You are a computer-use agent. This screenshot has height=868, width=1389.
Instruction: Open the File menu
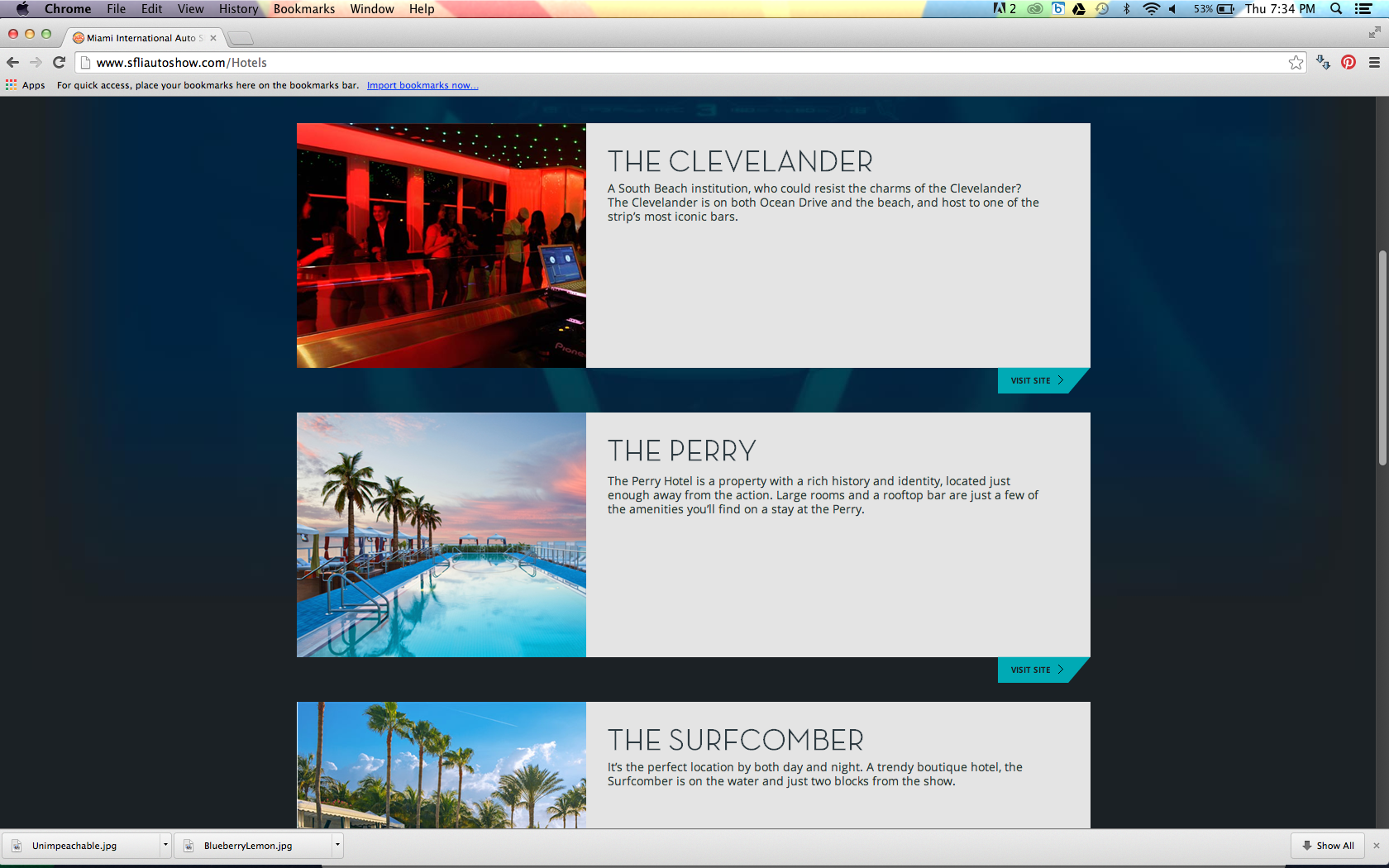(x=116, y=8)
